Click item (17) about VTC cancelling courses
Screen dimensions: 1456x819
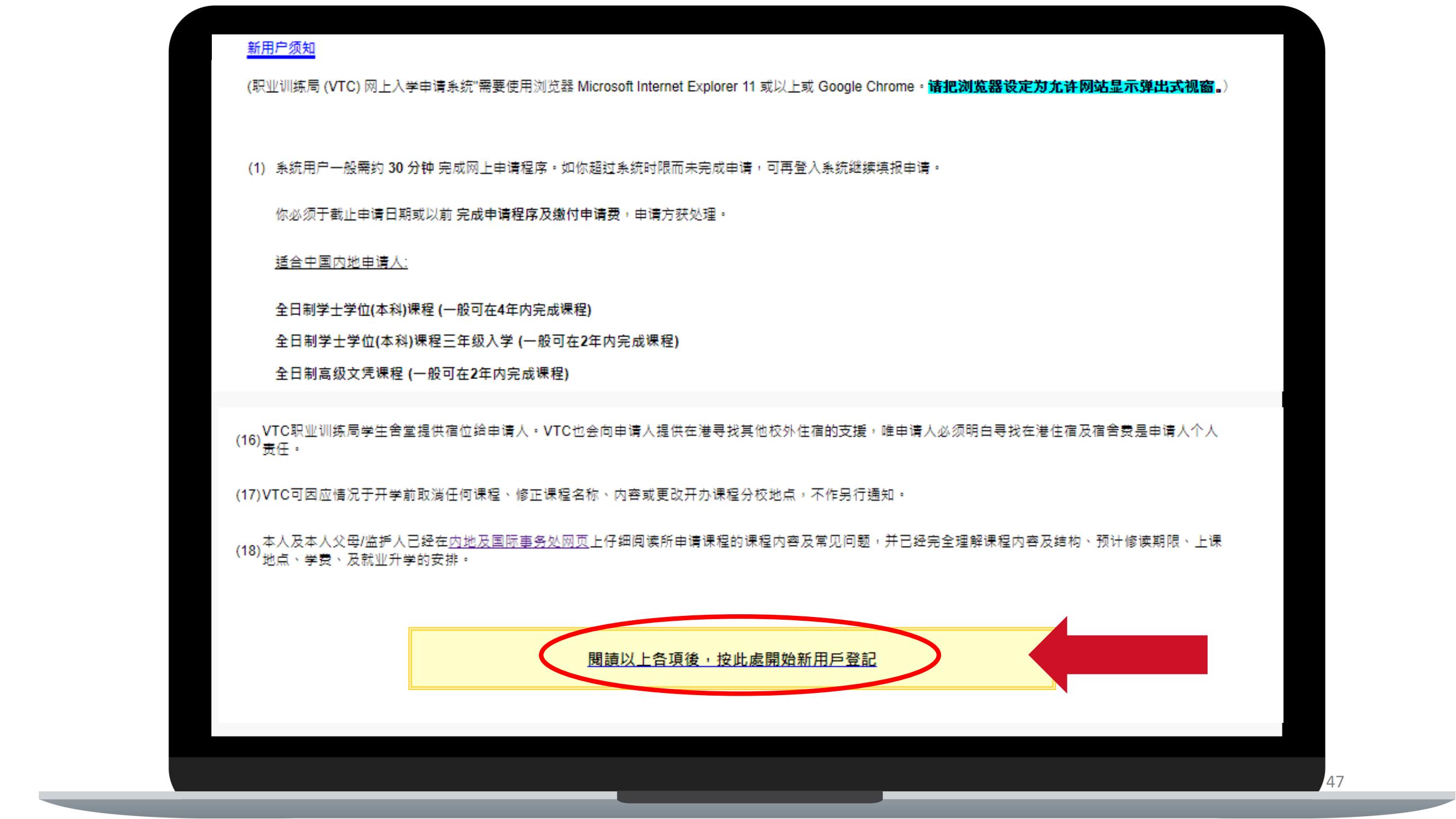point(571,495)
